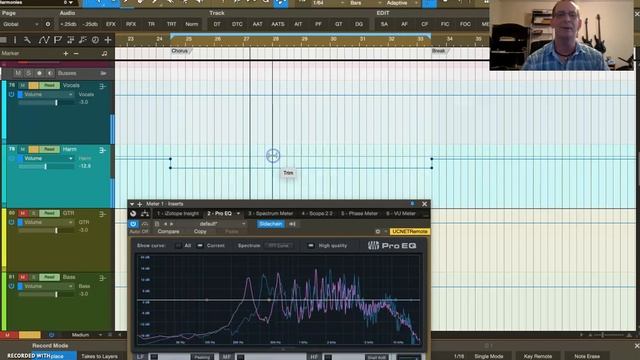This screenshot has height=360, width=640.
Task: Mute the GTR track
Action: [23, 213]
